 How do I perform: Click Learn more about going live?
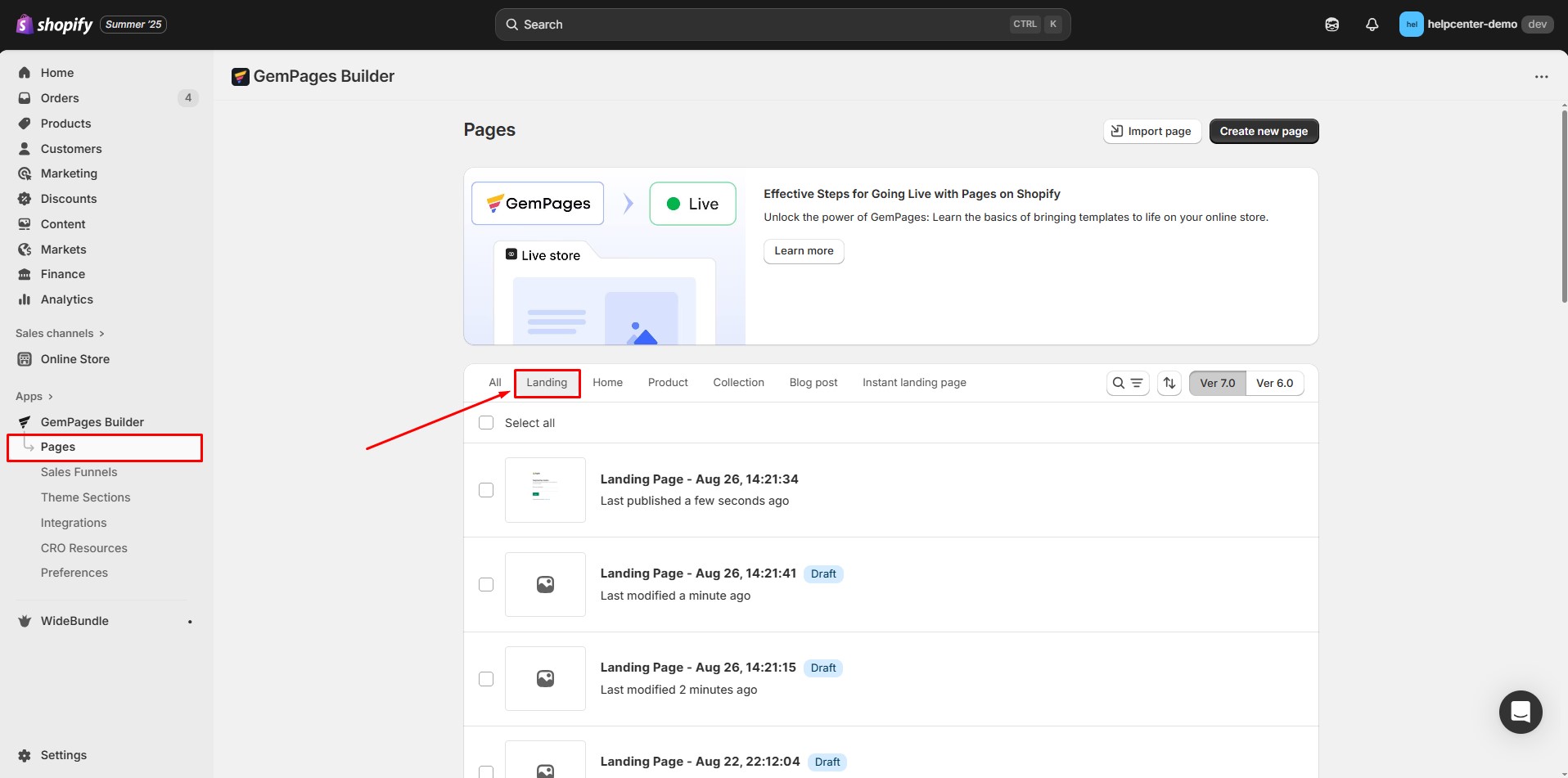(x=804, y=251)
